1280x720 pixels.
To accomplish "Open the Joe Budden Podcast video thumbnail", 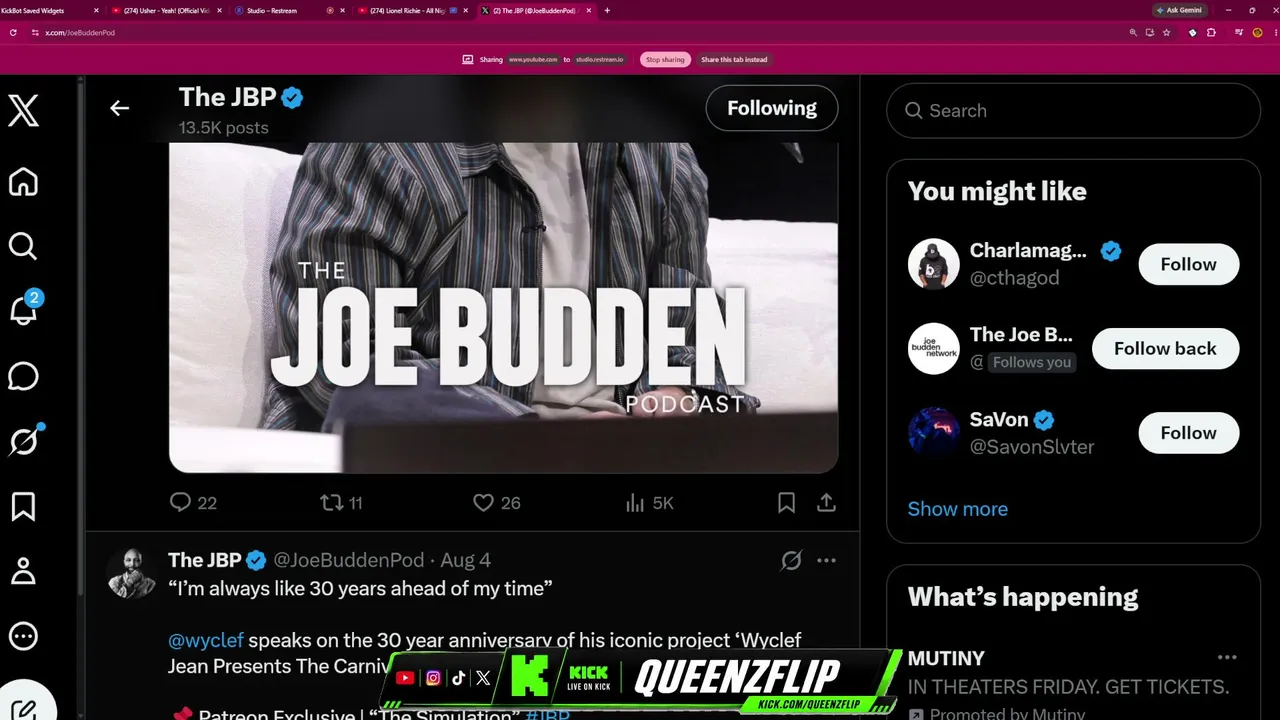I will 503,307.
